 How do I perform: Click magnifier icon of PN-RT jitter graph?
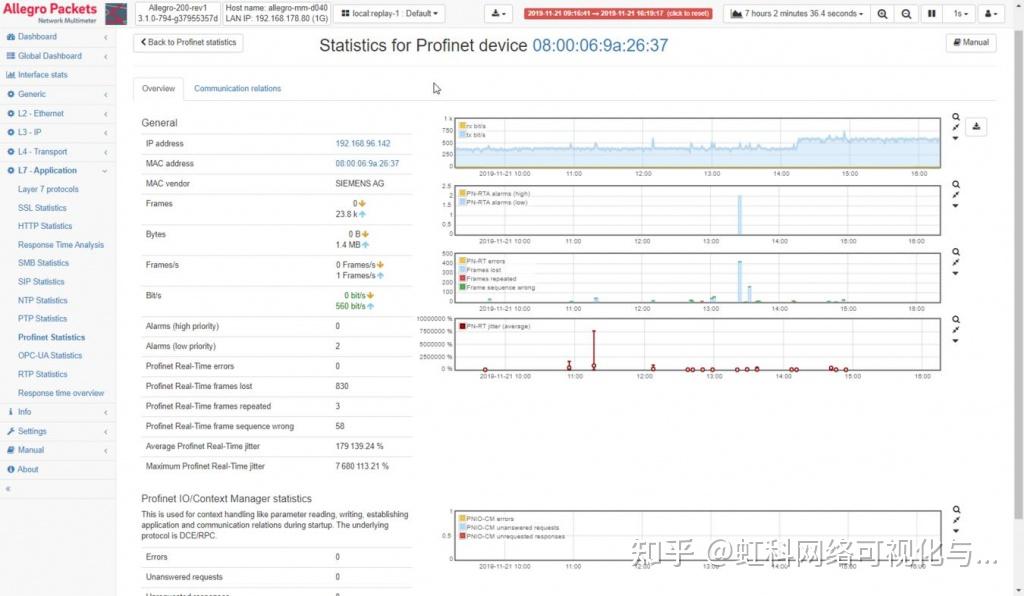(955, 320)
